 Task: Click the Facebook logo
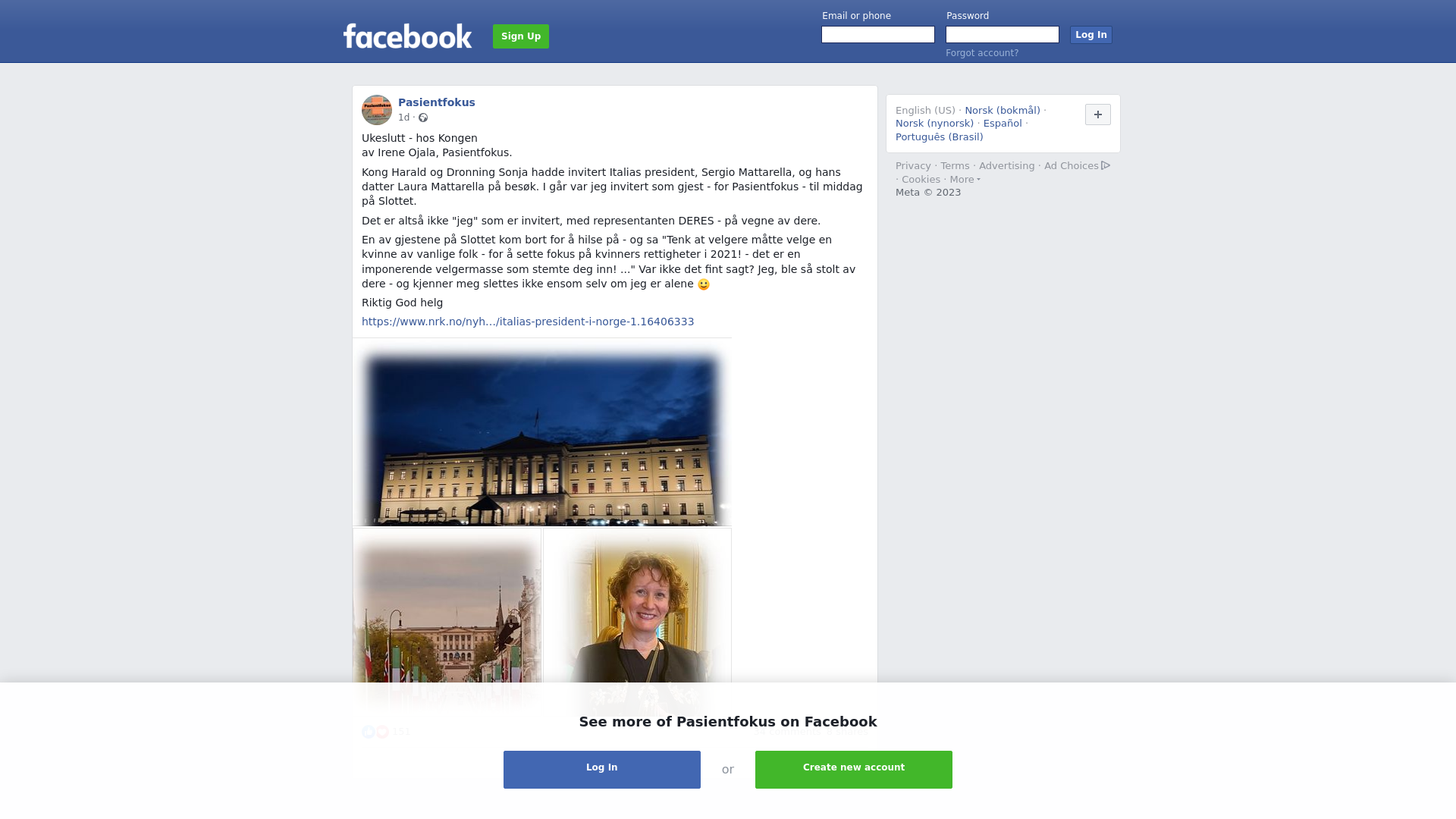[x=407, y=36]
